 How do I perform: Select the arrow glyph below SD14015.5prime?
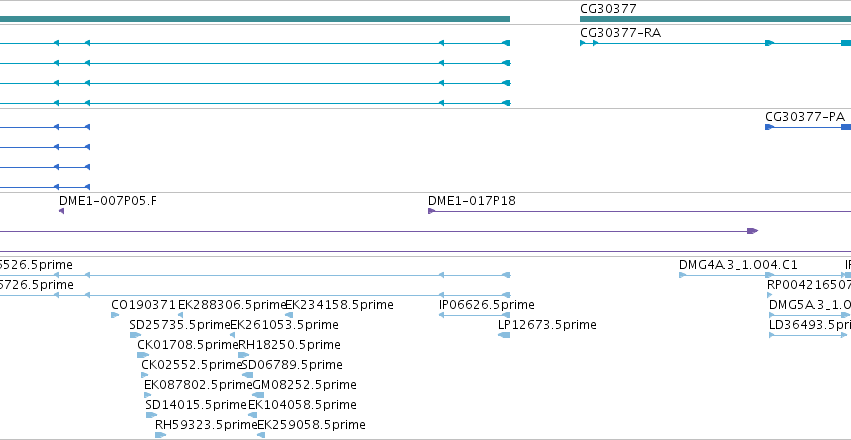(151, 416)
